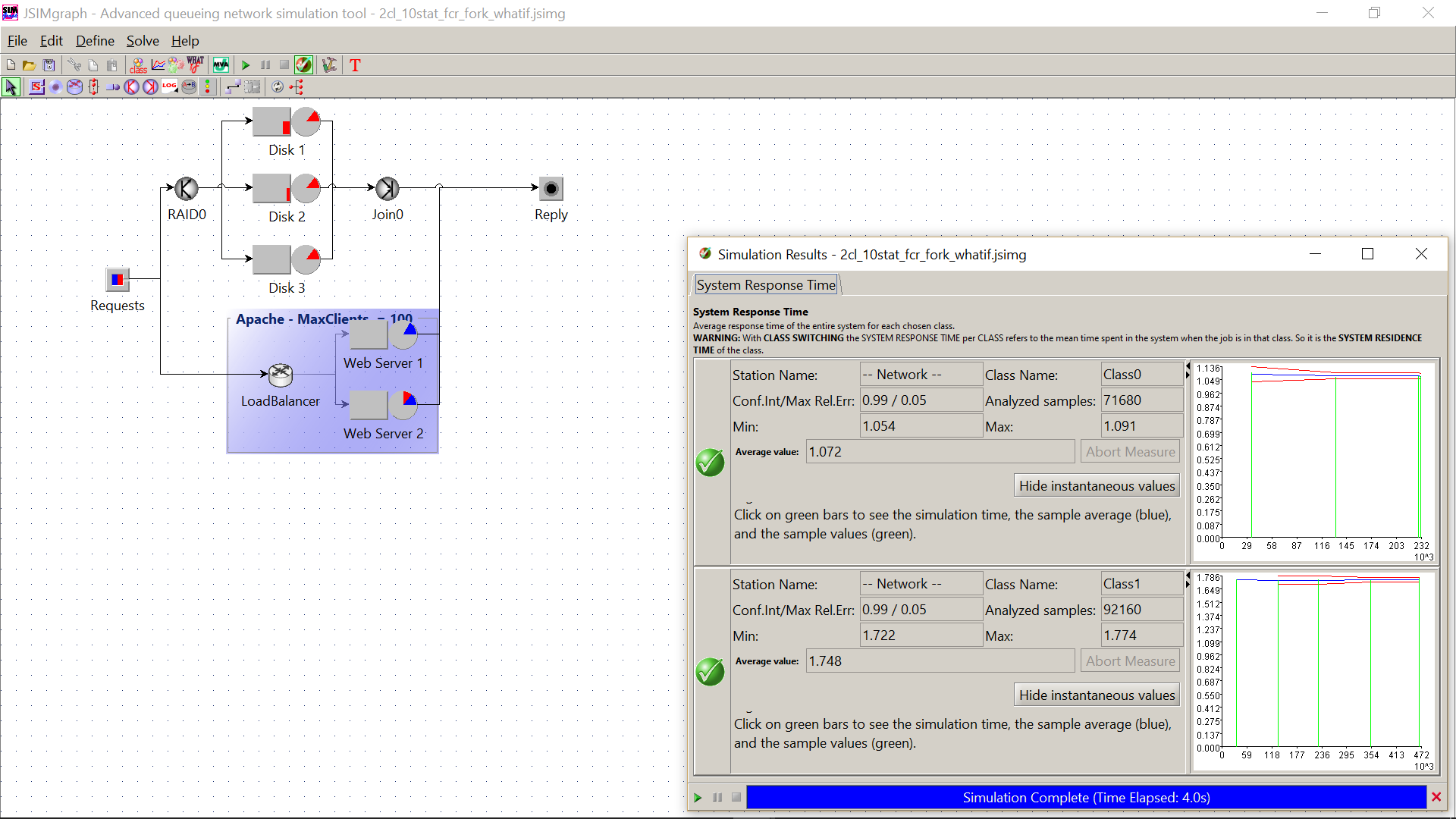Click the traffic light/status indicator icon
The width and height of the screenshot is (1456, 819).
click(x=208, y=87)
